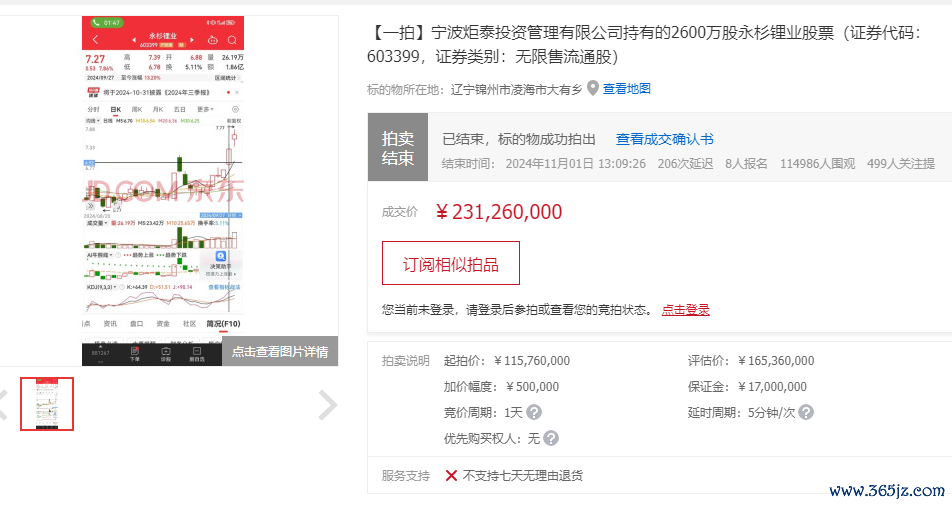The image size is (952, 506).
Task: Click the 订阅相似拍品 button
Action: pyautogui.click(x=450, y=263)
